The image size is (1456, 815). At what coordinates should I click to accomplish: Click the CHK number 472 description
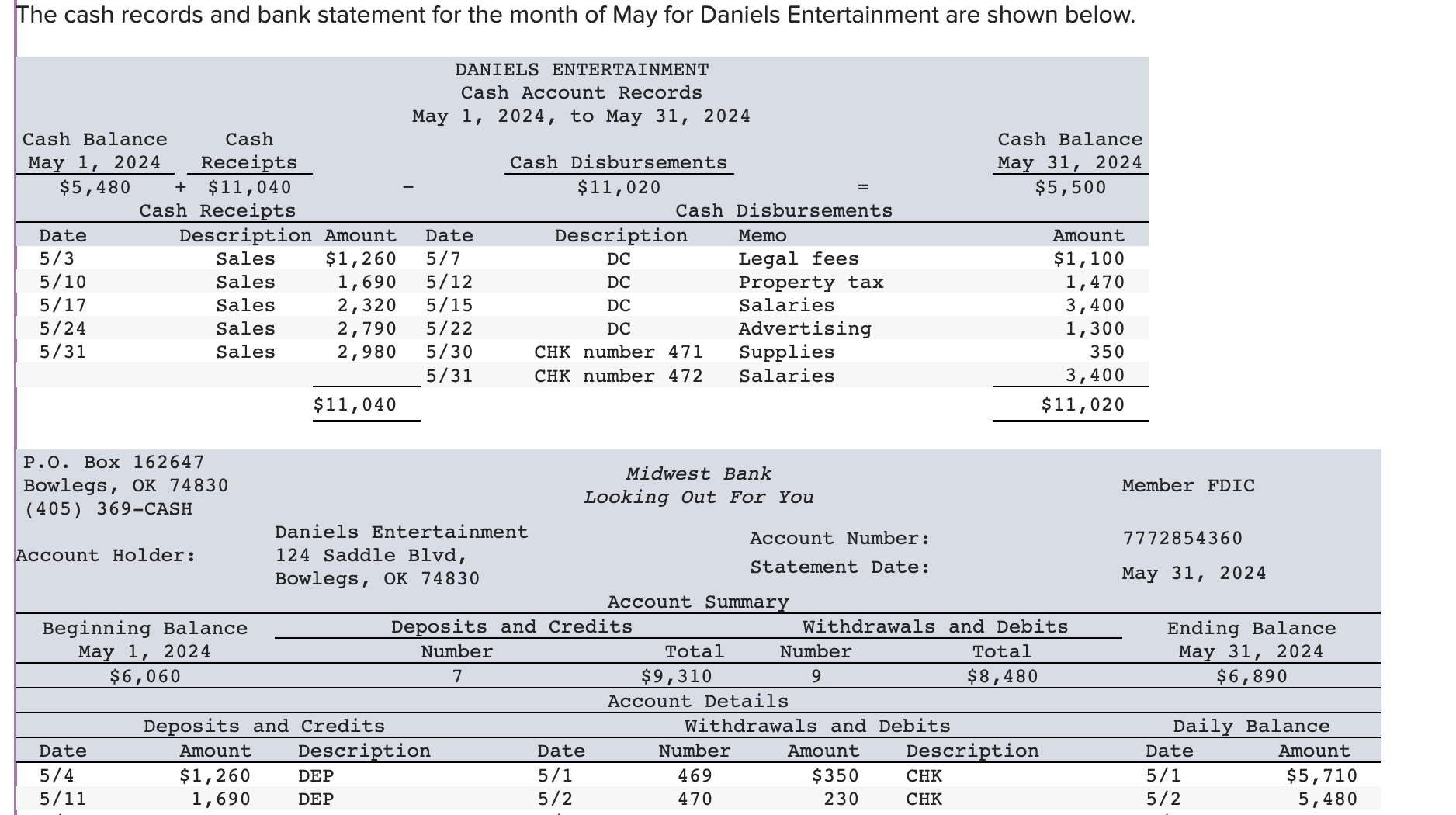[619, 376]
